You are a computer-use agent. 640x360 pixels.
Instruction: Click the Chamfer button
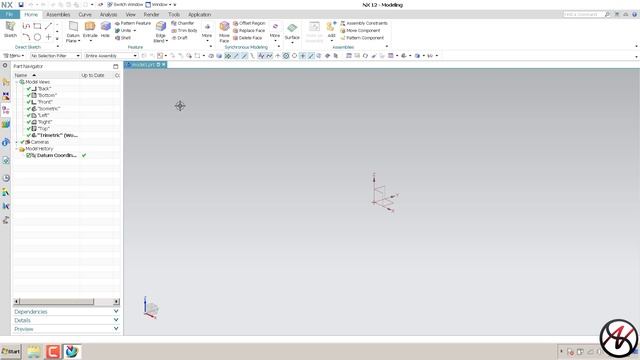click(x=183, y=23)
